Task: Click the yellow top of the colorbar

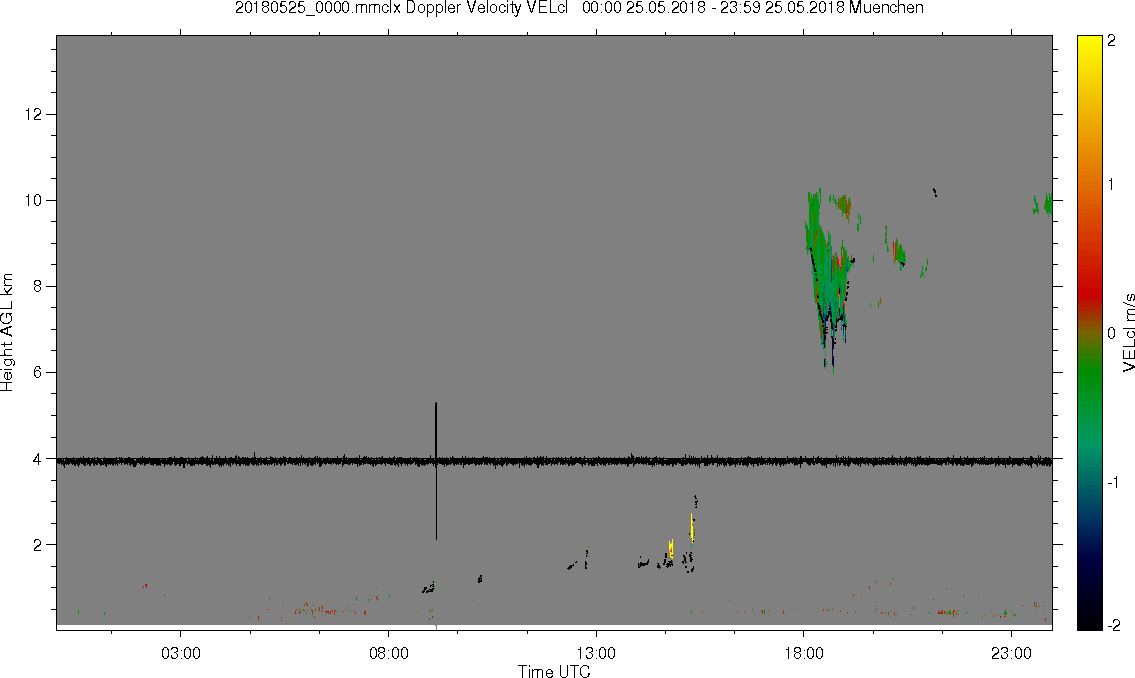Action: 1089,43
